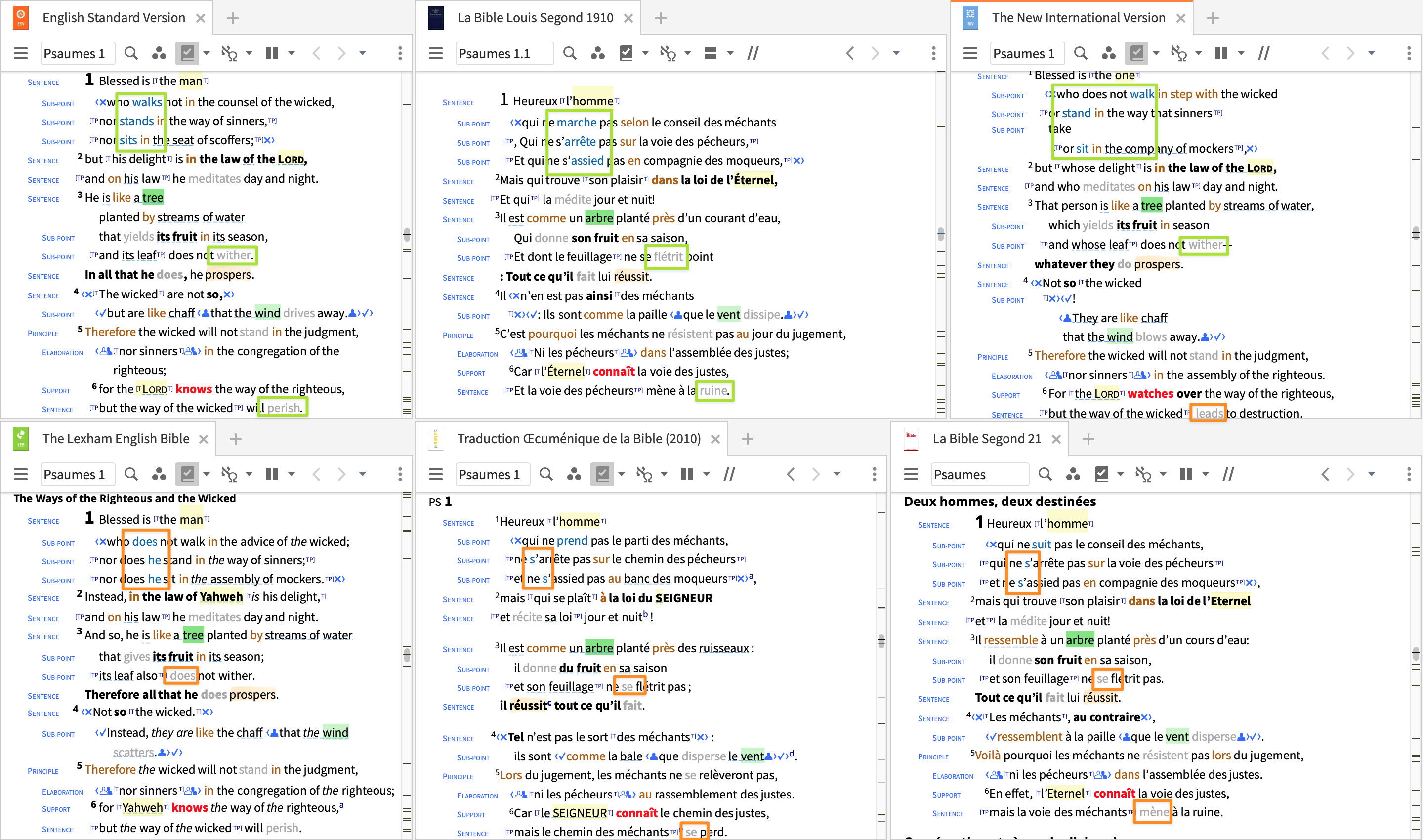The image size is (1423, 840).
Task: Click the columns layout icon in ESV panel
Action: [272, 53]
